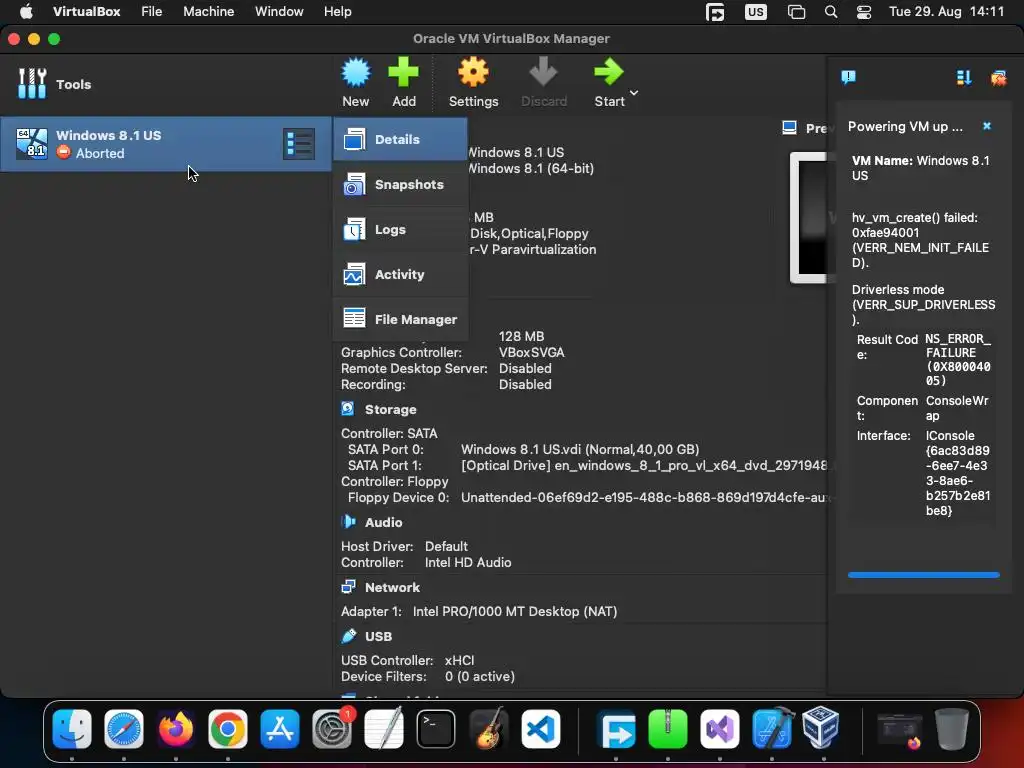Create a new VM with New icon

tap(356, 82)
